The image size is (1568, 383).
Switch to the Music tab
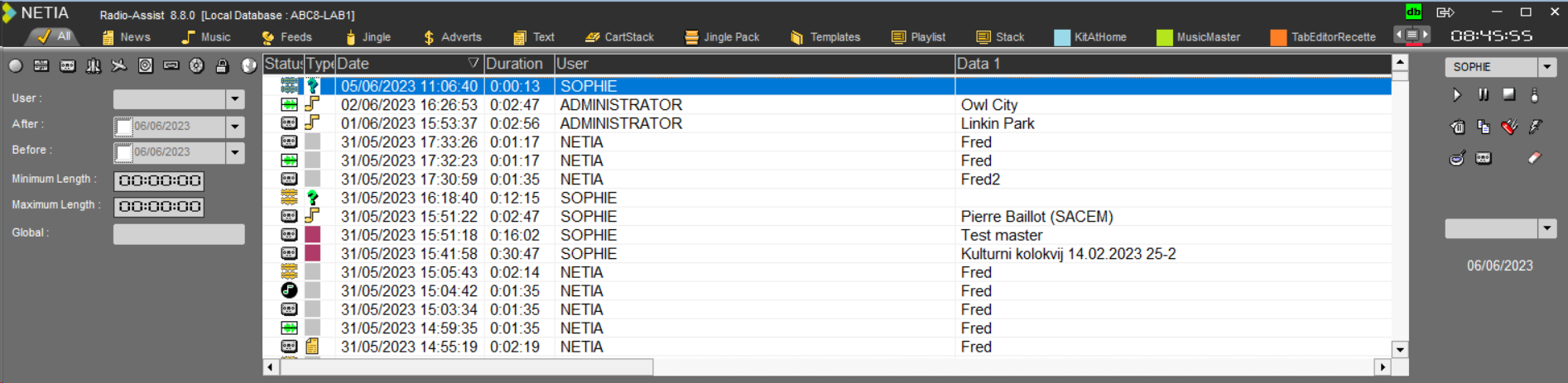[206, 37]
